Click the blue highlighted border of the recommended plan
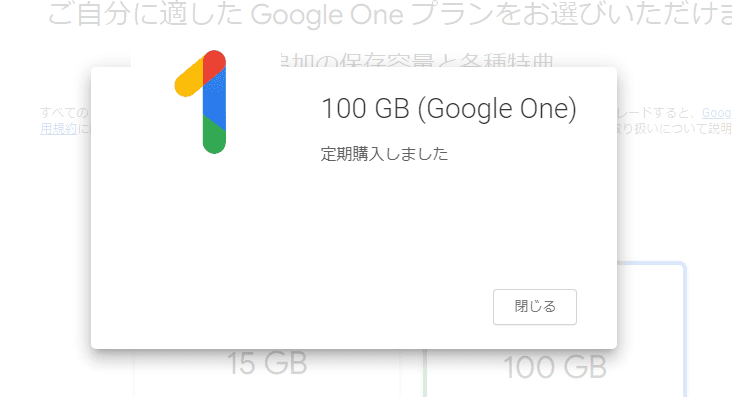Image resolution: width=732 pixels, height=397 pixels. tap(684, 327)
